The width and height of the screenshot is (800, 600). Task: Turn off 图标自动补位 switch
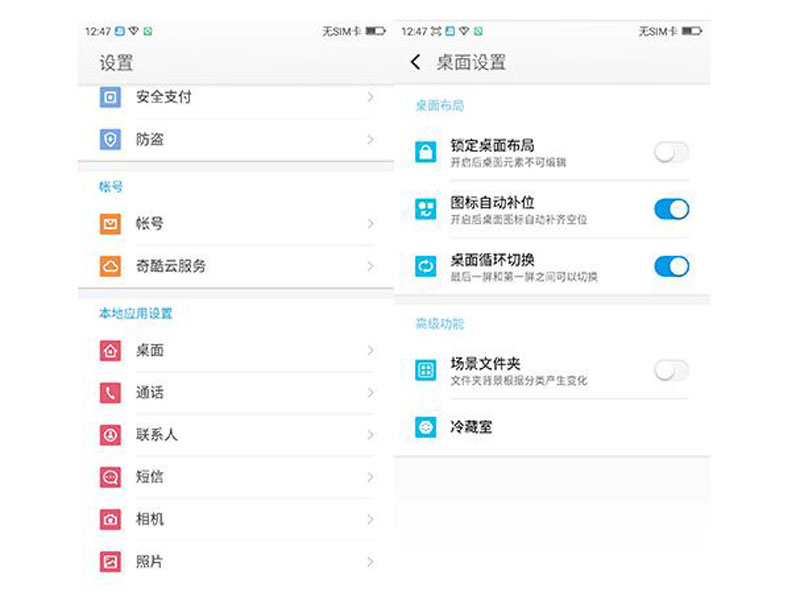[x=671, y=209]
